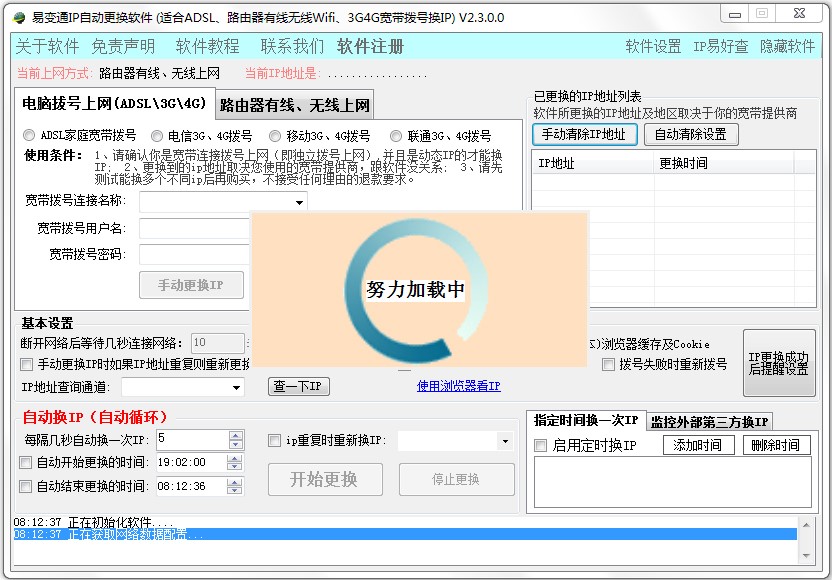Screen dimensions: 832x580
Task: Open the 关于软件 menu
Action: [47, 47]
